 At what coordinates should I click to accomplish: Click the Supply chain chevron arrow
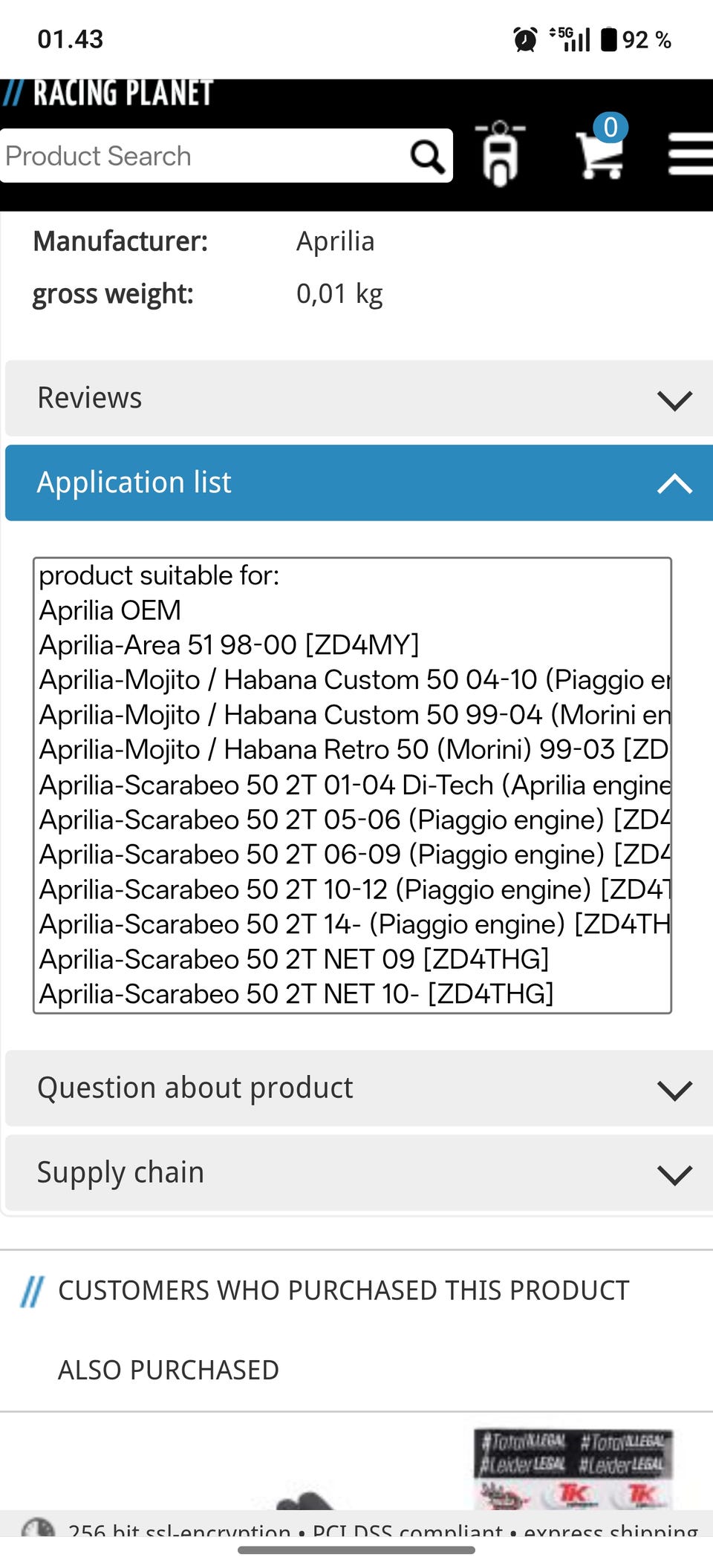click(674, 1175)
